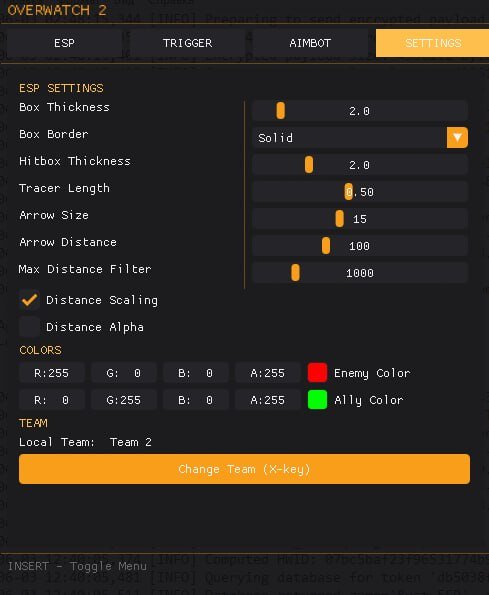
Task: Click the Arrow Distance slider handle
Action: pyautogui.click(x=326, y=246)
